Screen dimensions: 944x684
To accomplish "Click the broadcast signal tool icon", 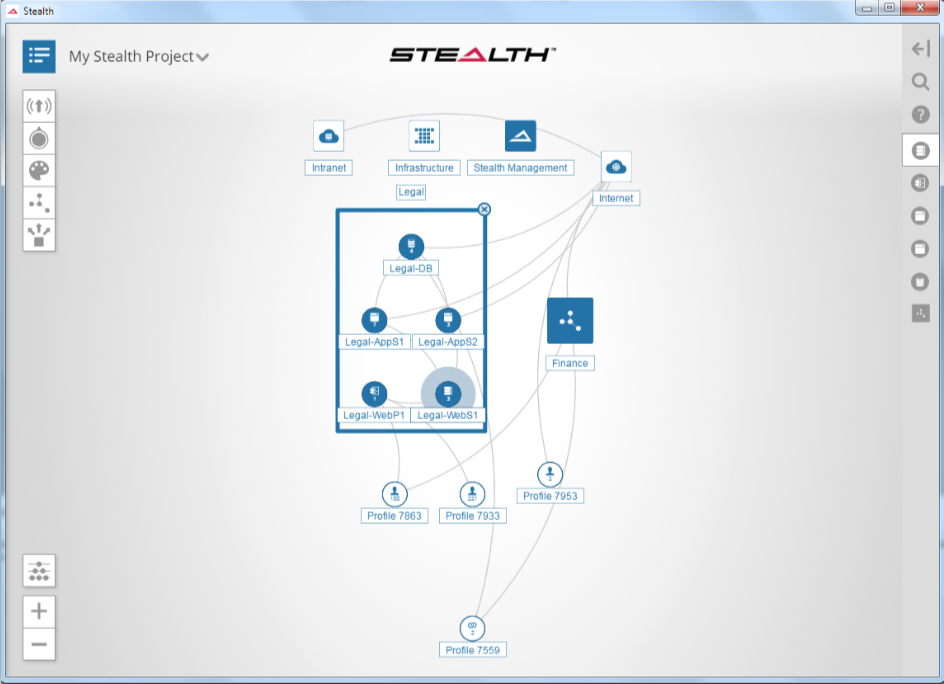I will (39, 106).
